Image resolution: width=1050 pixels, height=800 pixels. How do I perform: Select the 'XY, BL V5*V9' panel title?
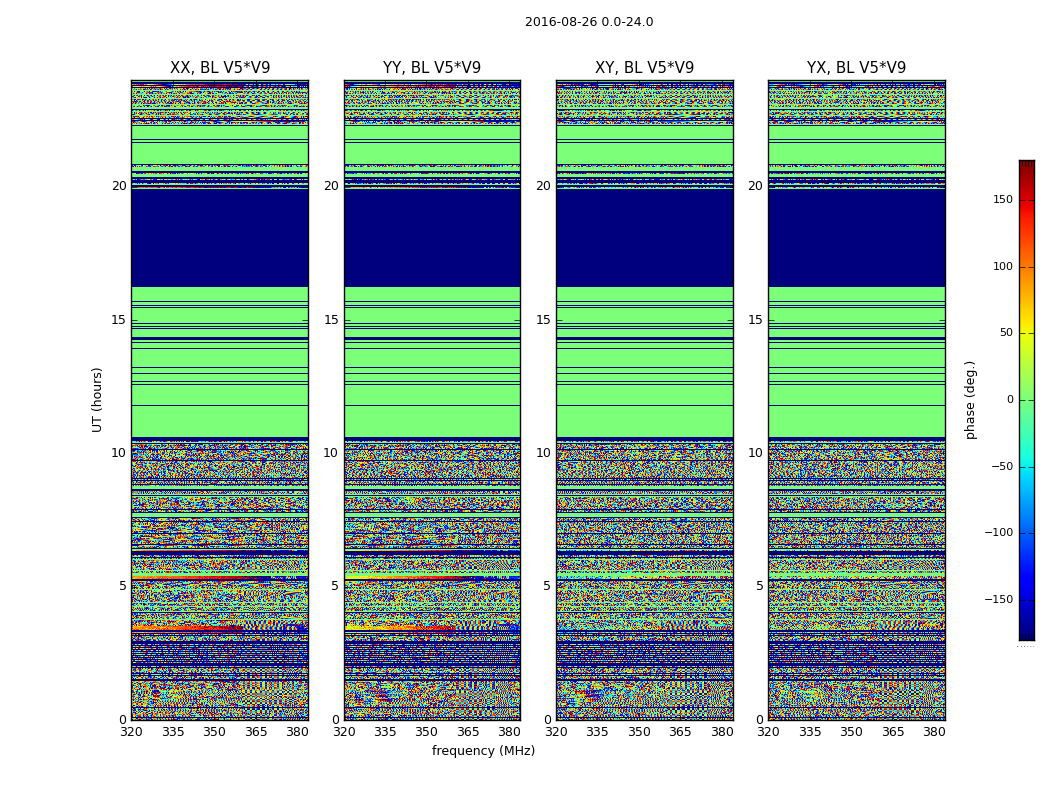644,68
